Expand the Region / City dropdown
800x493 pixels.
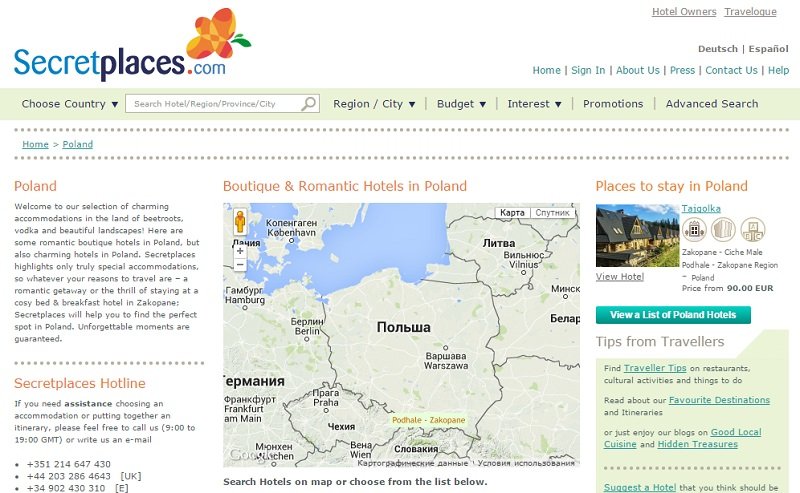coord(373,104)
